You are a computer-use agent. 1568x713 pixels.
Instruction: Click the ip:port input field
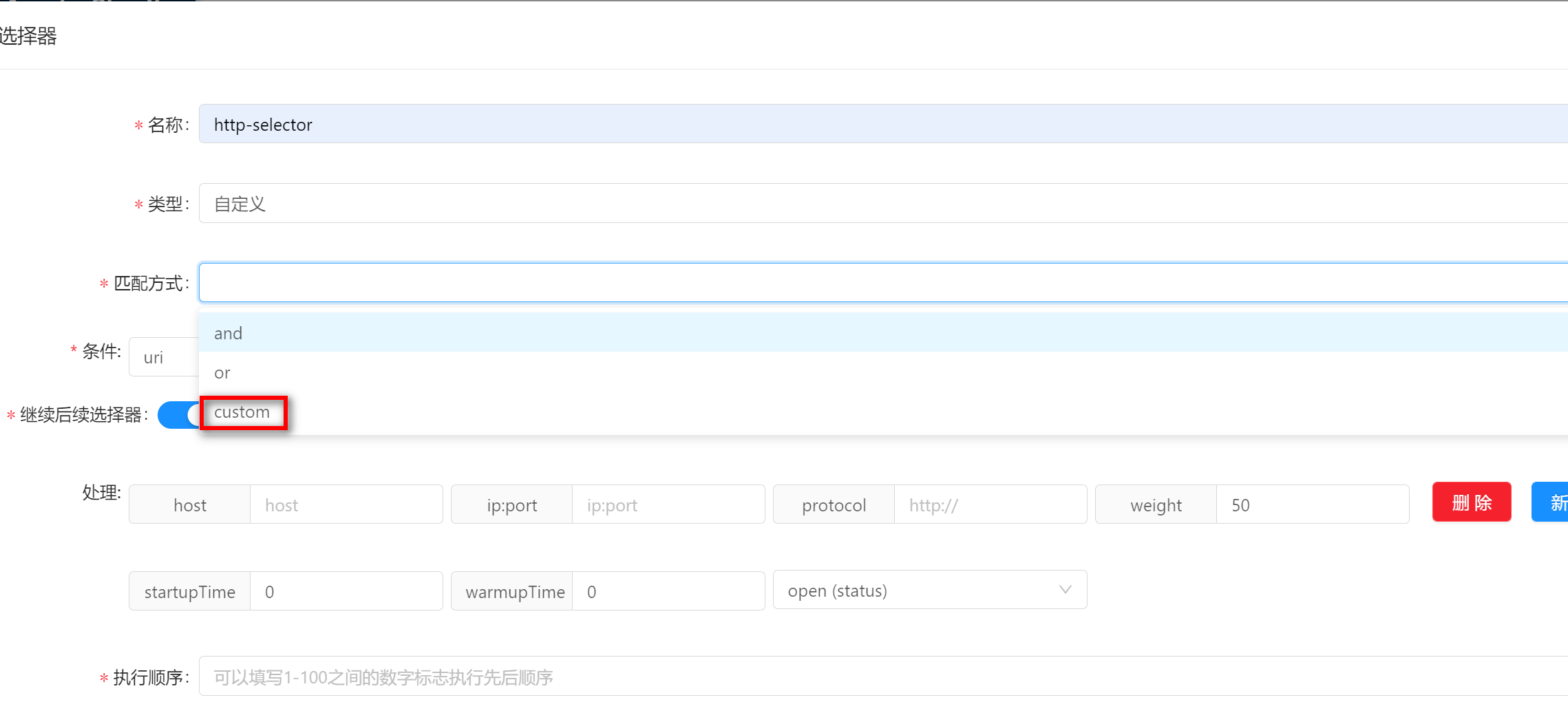point(668,505)
